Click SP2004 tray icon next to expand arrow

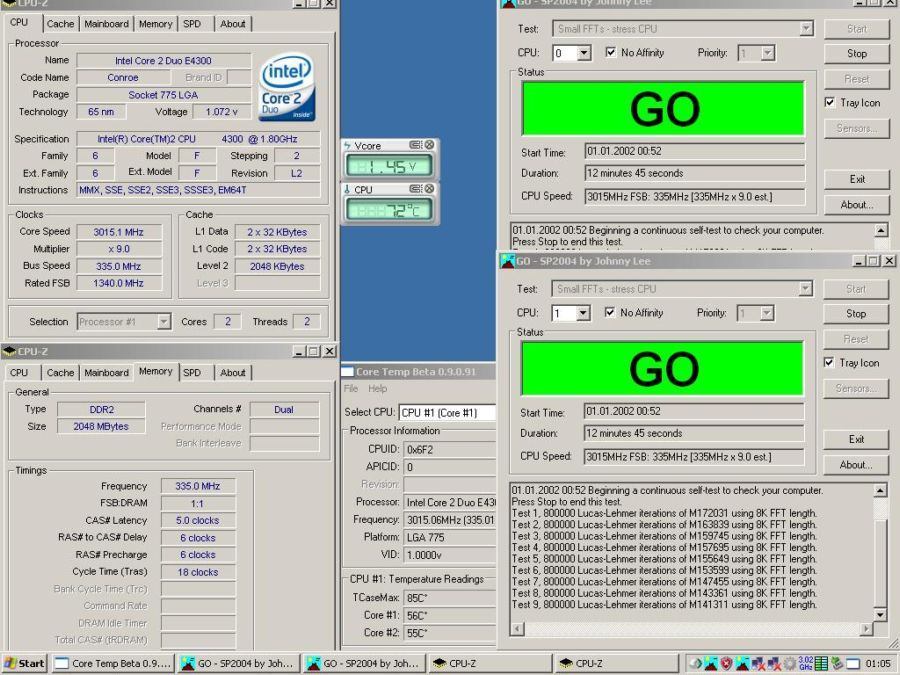pyautogui.click(x=711, y=664)
